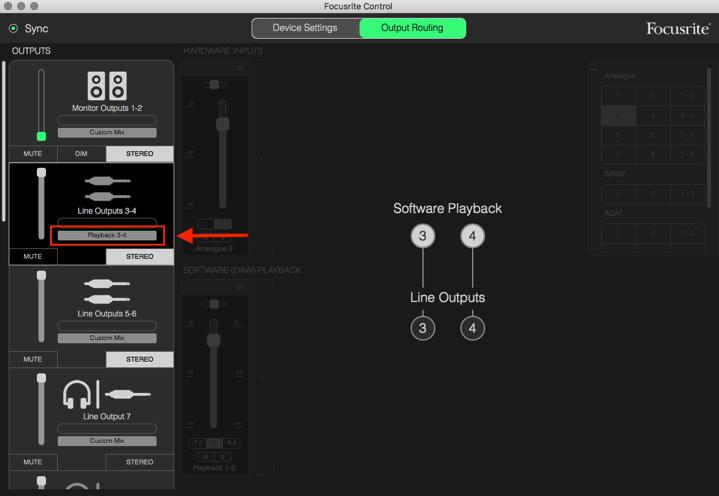Click Software Playback circle number 3
The height and width of the screenshot is (496, 719).
click(x=423, y=236)
